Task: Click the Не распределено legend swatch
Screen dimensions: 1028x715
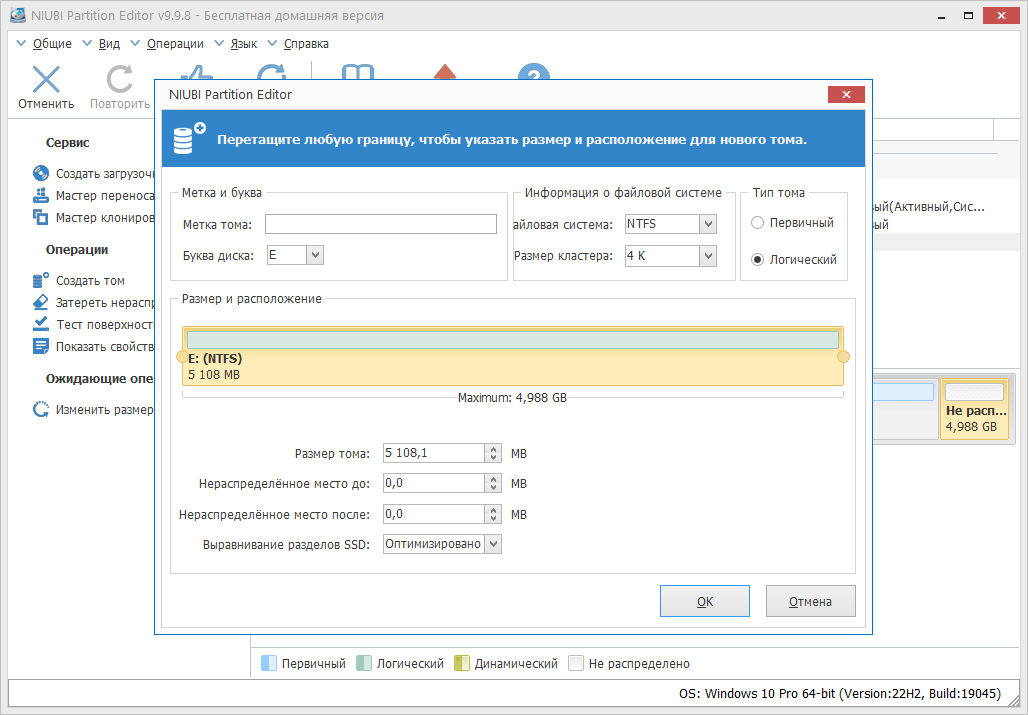Action: click(x=576, y=663)
